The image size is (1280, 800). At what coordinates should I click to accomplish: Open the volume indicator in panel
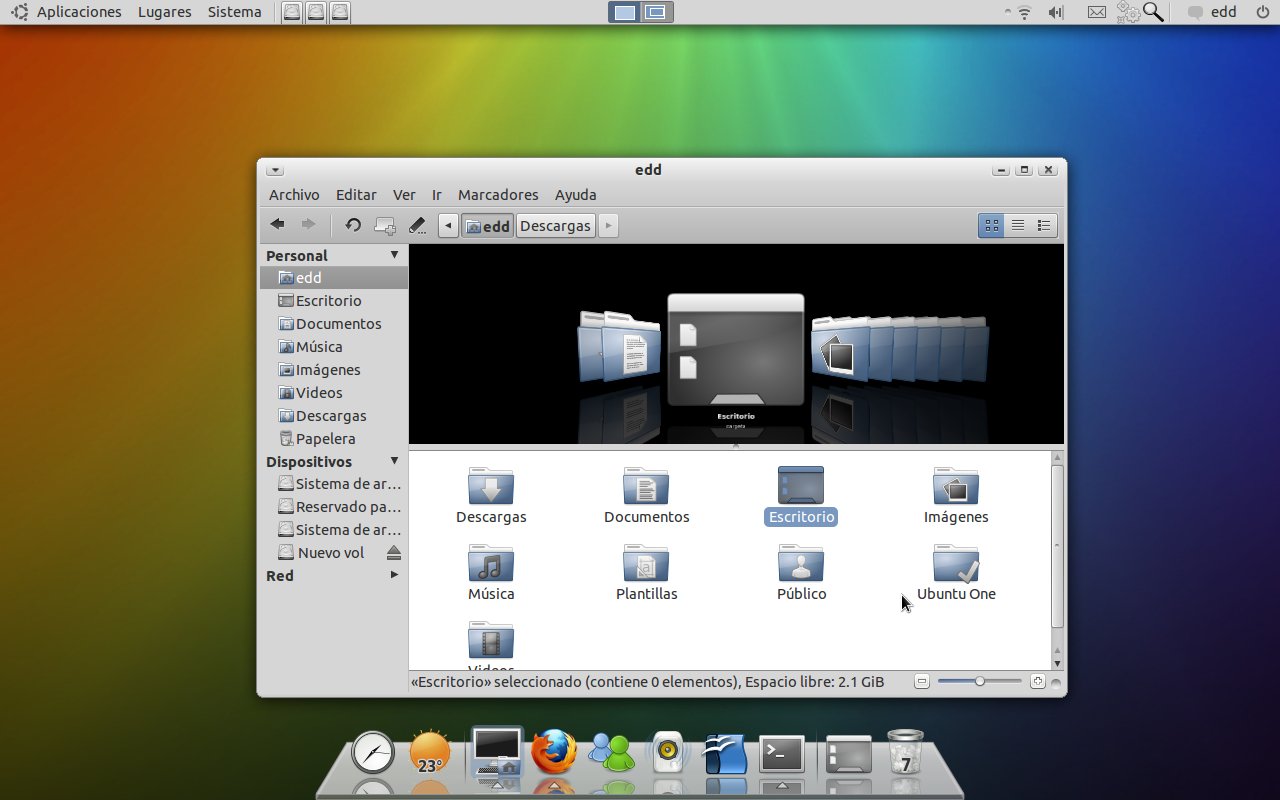[x=1055, y=12]
